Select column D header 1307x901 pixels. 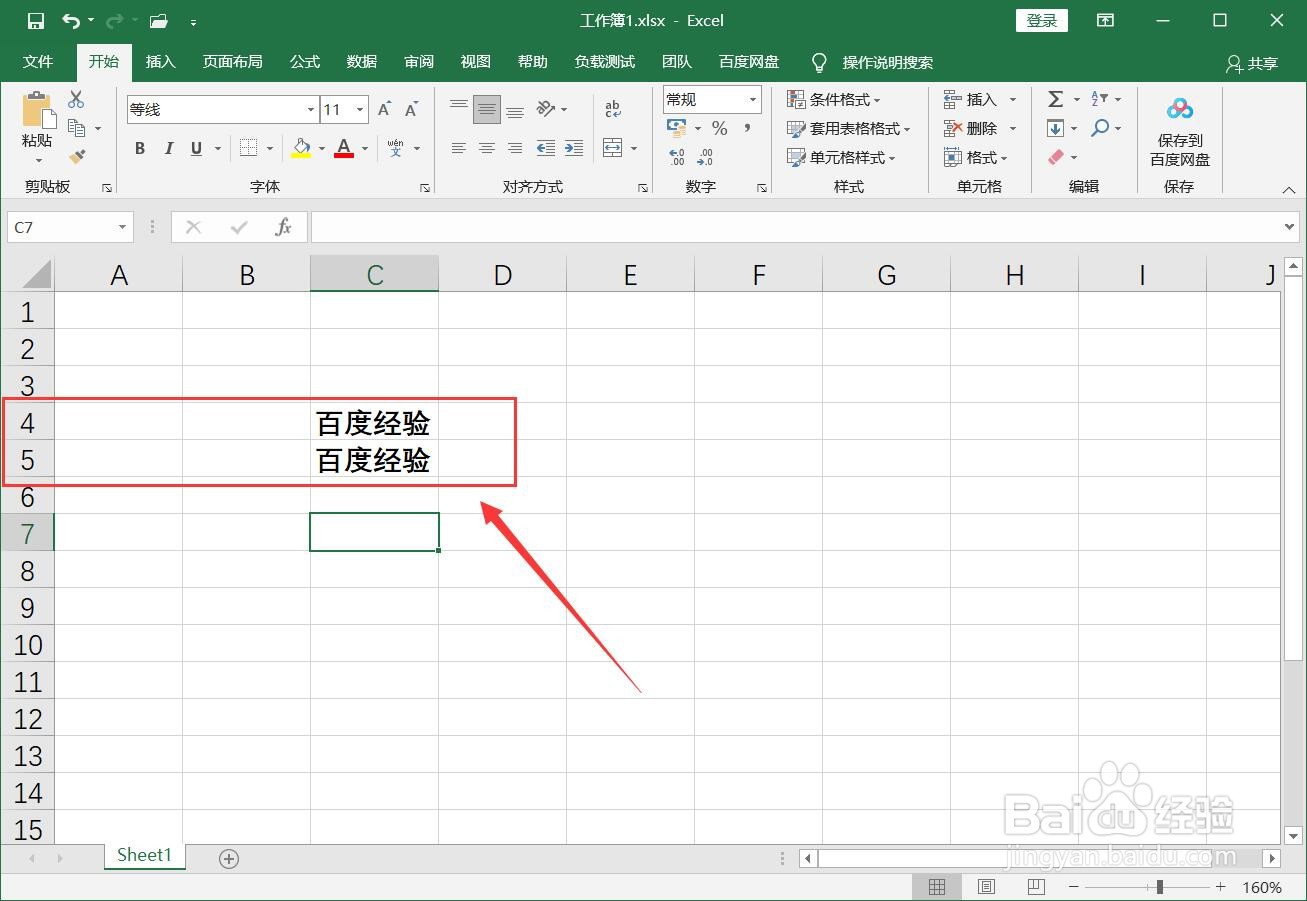tap(502, 275)
